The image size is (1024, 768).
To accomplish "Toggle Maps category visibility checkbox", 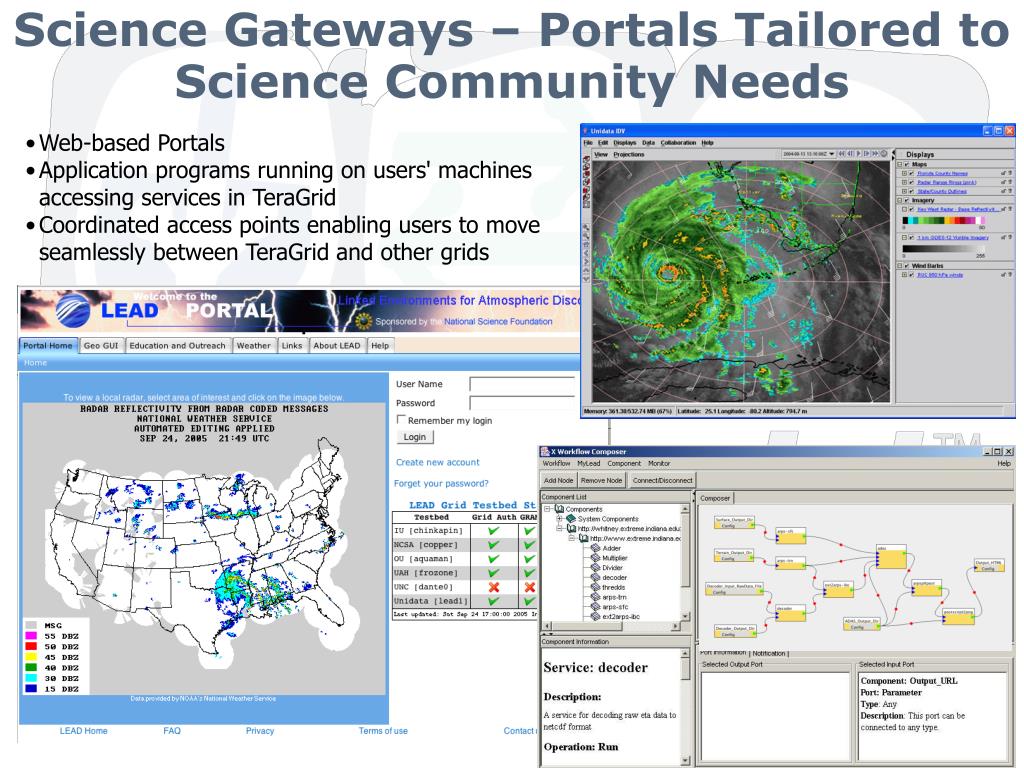I will pos(907,165).
